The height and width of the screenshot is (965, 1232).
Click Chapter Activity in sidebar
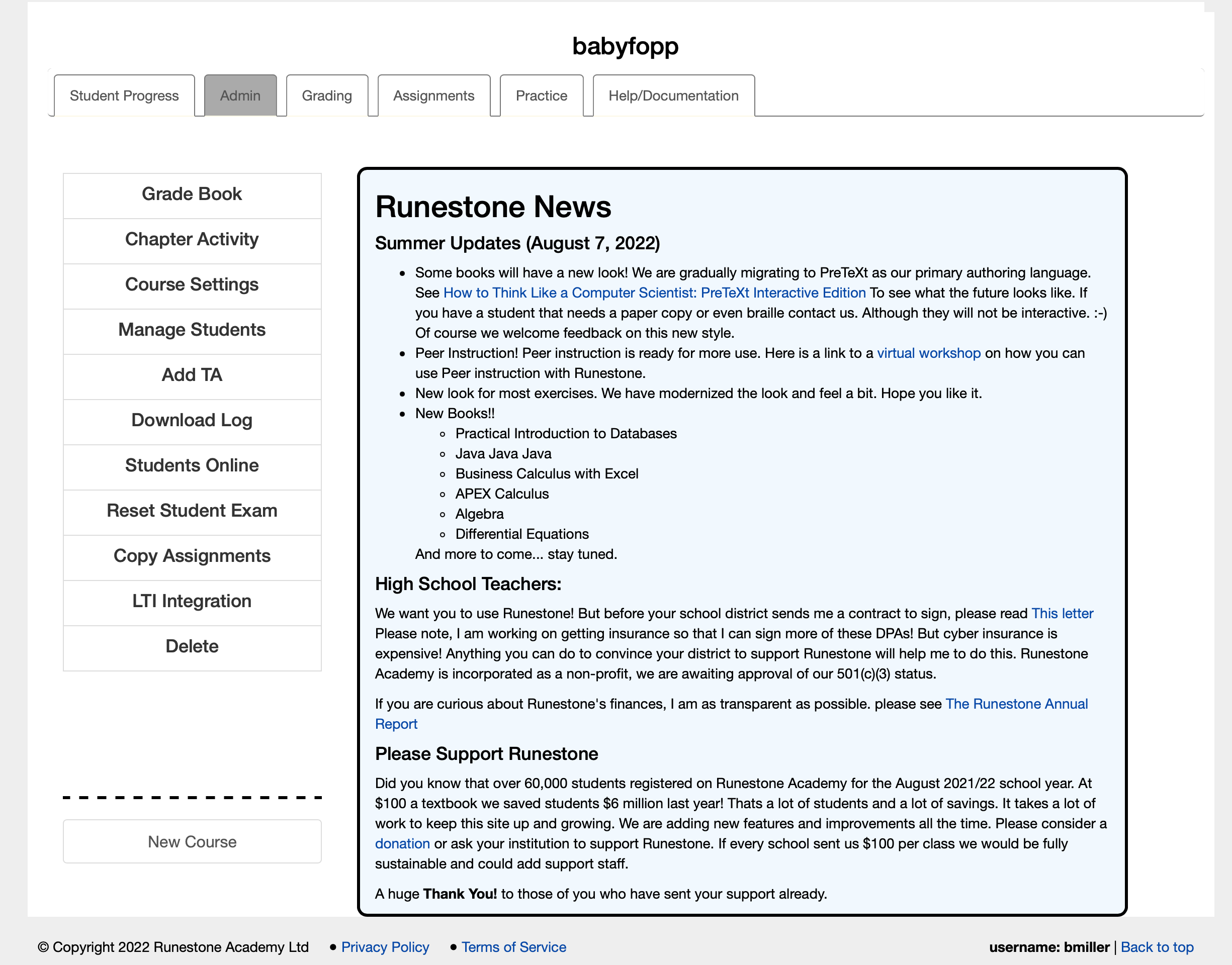coord(192,240)
